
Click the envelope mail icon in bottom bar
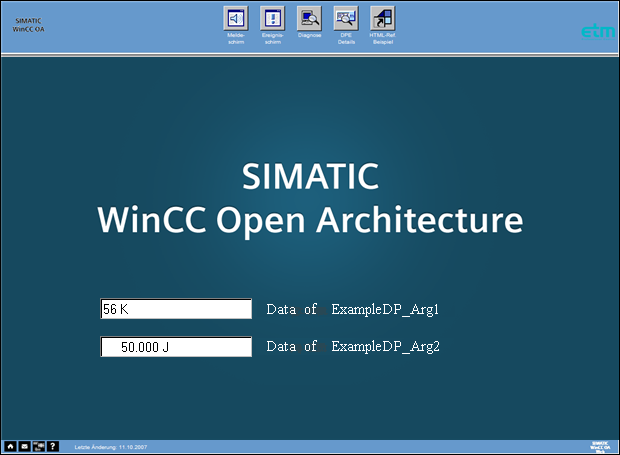(x=24, y=446)
